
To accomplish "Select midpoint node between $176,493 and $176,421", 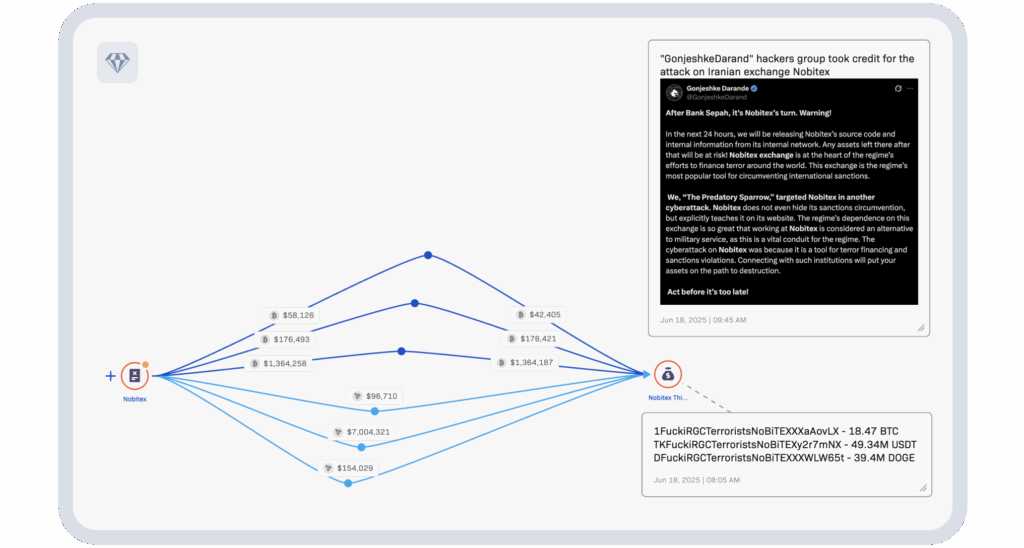I will pos(415,303).
